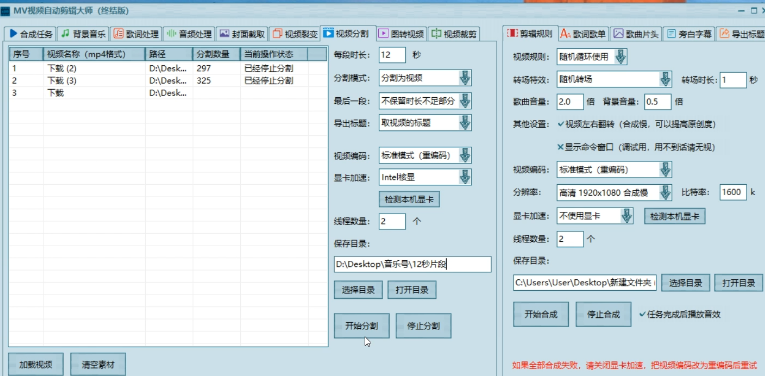The image size is (765, 376).
Task: Open the 歌词歌单 tab with text icon
Action: point(583,34)
